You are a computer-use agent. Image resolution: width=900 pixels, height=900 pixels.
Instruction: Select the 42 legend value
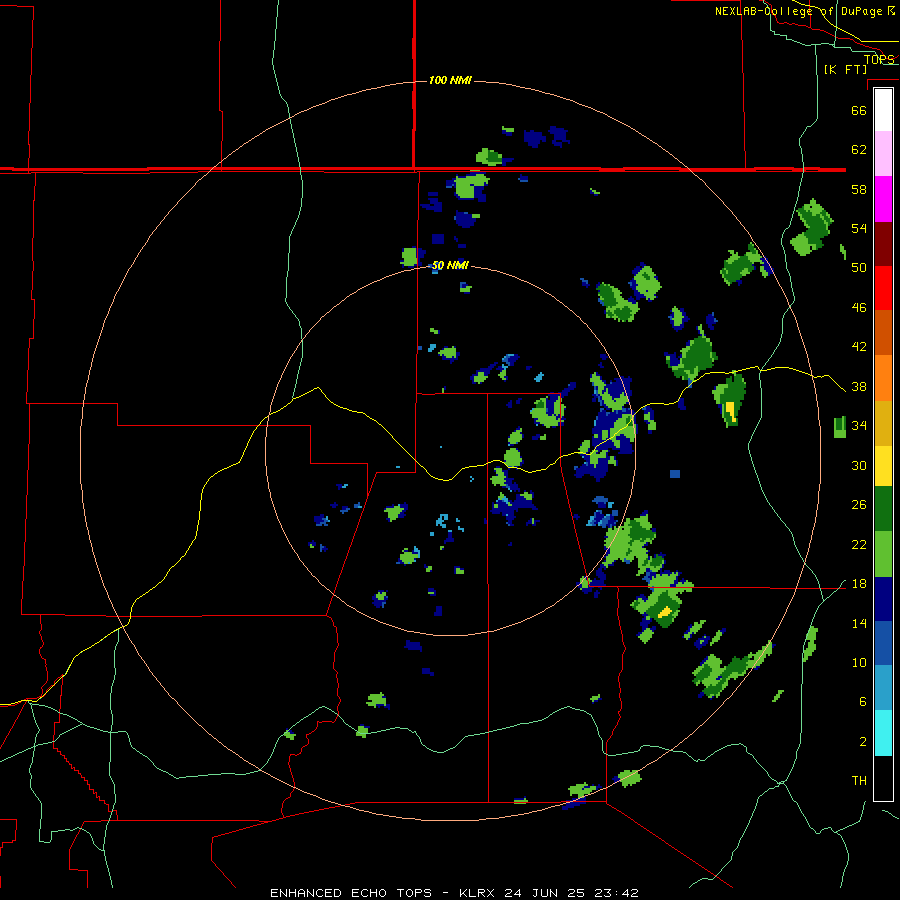pyautogui.click(x=859, y=347)
